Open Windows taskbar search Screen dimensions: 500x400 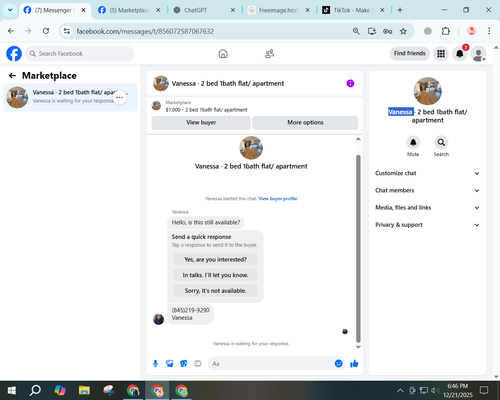tap(35, 390)
